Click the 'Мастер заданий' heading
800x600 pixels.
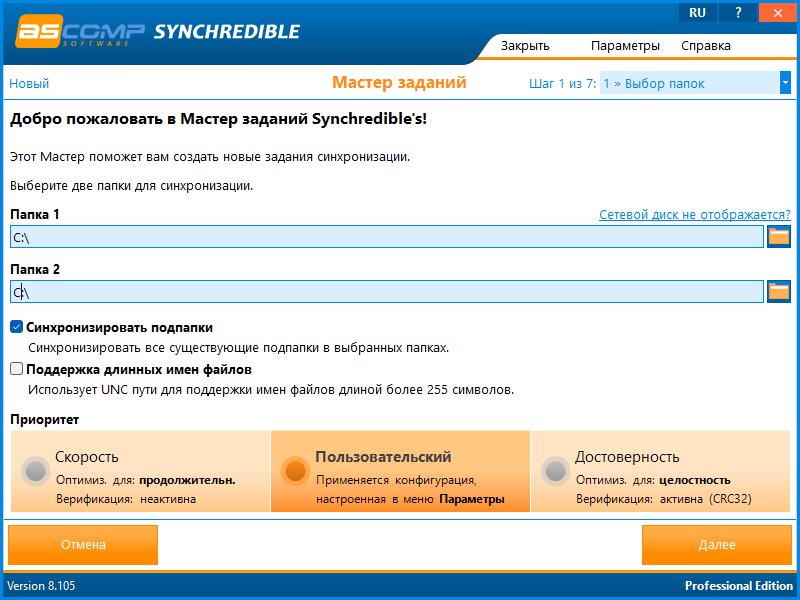[399, 82]
